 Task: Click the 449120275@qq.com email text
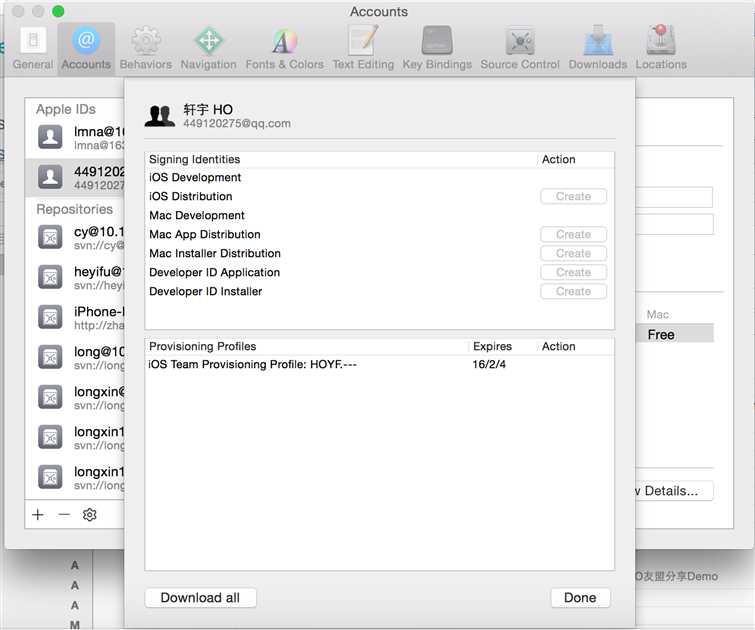(236, 124)
